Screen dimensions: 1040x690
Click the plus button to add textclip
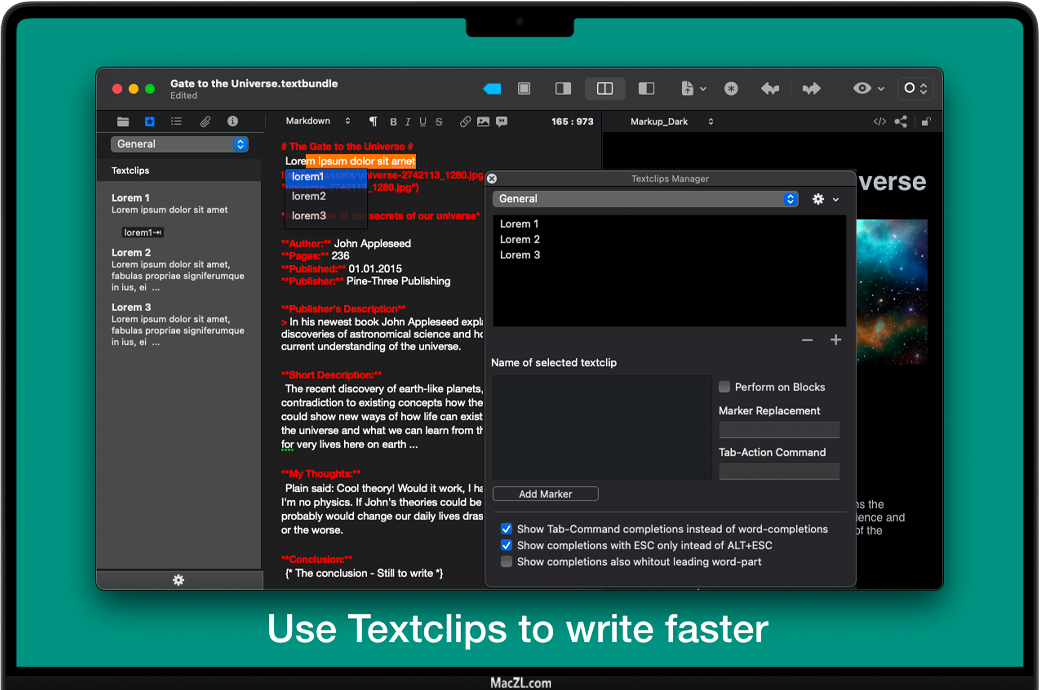(x=836, y=340)
